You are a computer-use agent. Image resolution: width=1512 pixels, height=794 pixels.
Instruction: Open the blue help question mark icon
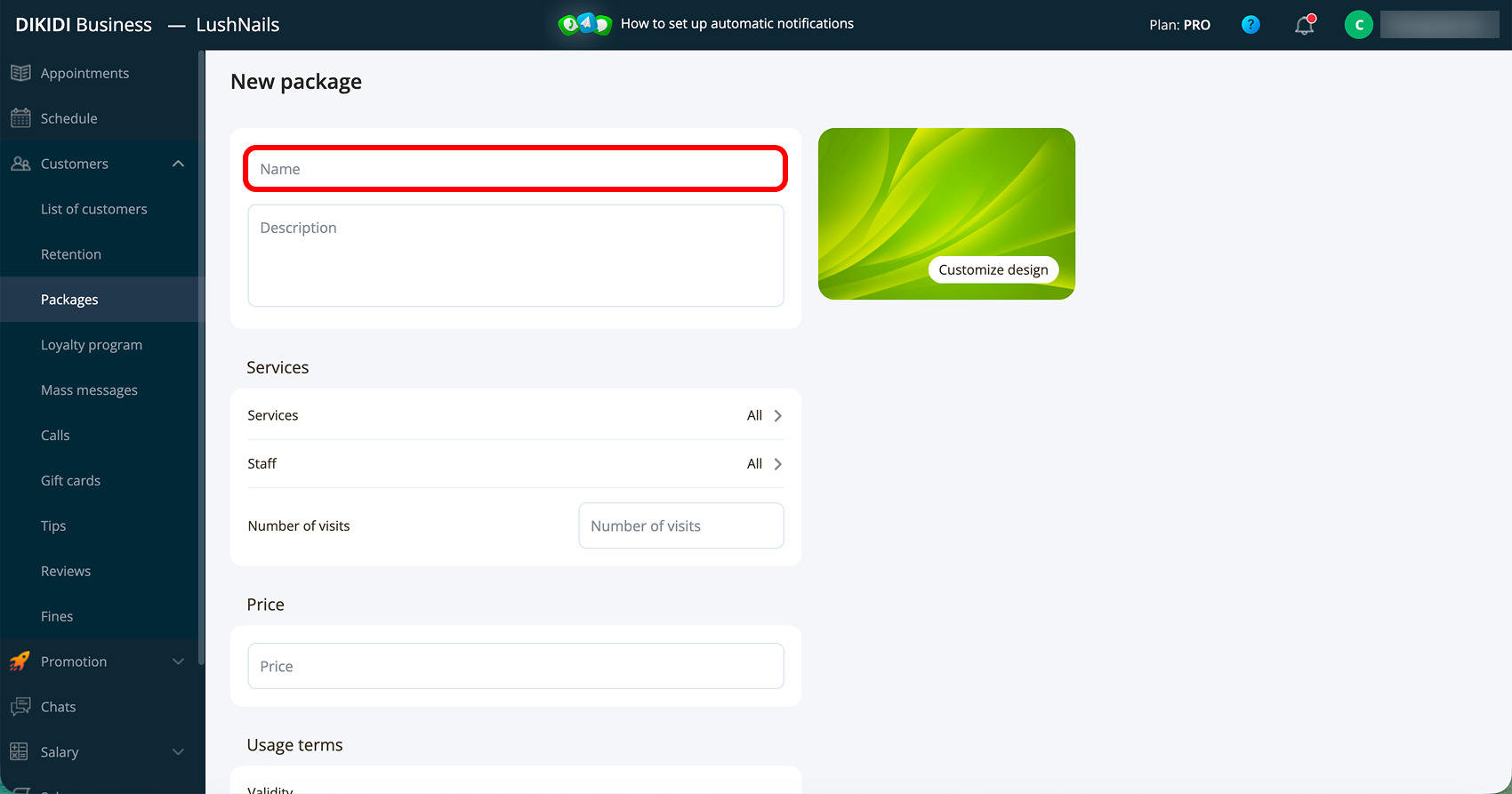(x=1251, y=25)
